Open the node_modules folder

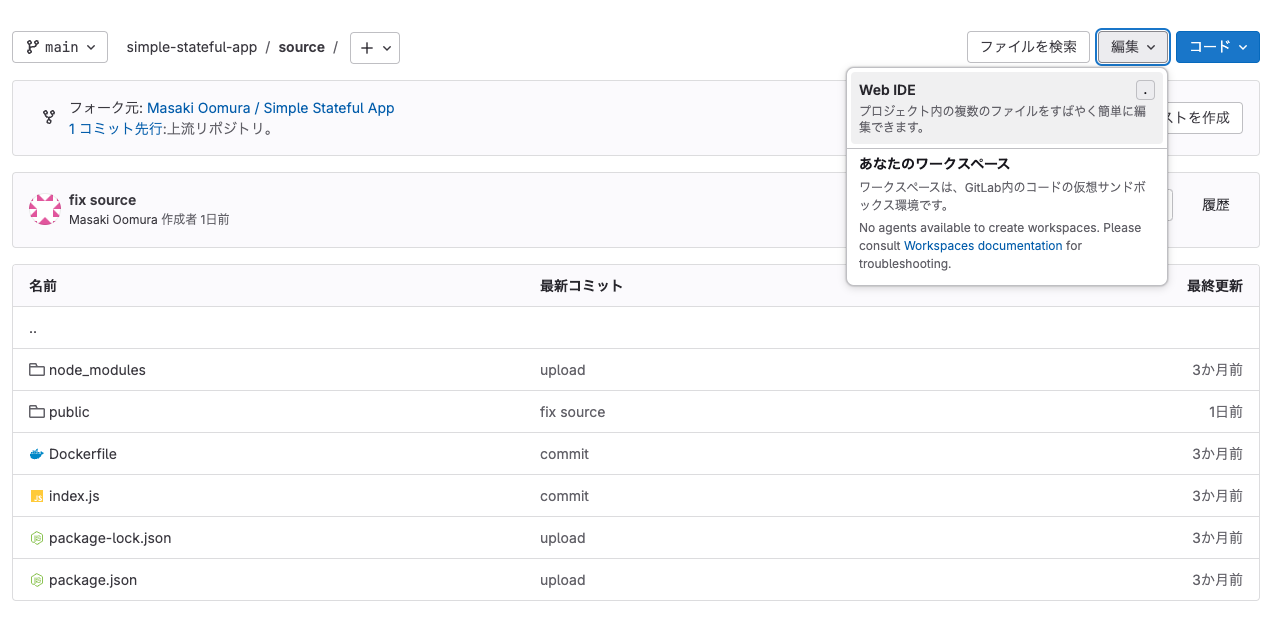pyautogui.click(x=97, y=370)
